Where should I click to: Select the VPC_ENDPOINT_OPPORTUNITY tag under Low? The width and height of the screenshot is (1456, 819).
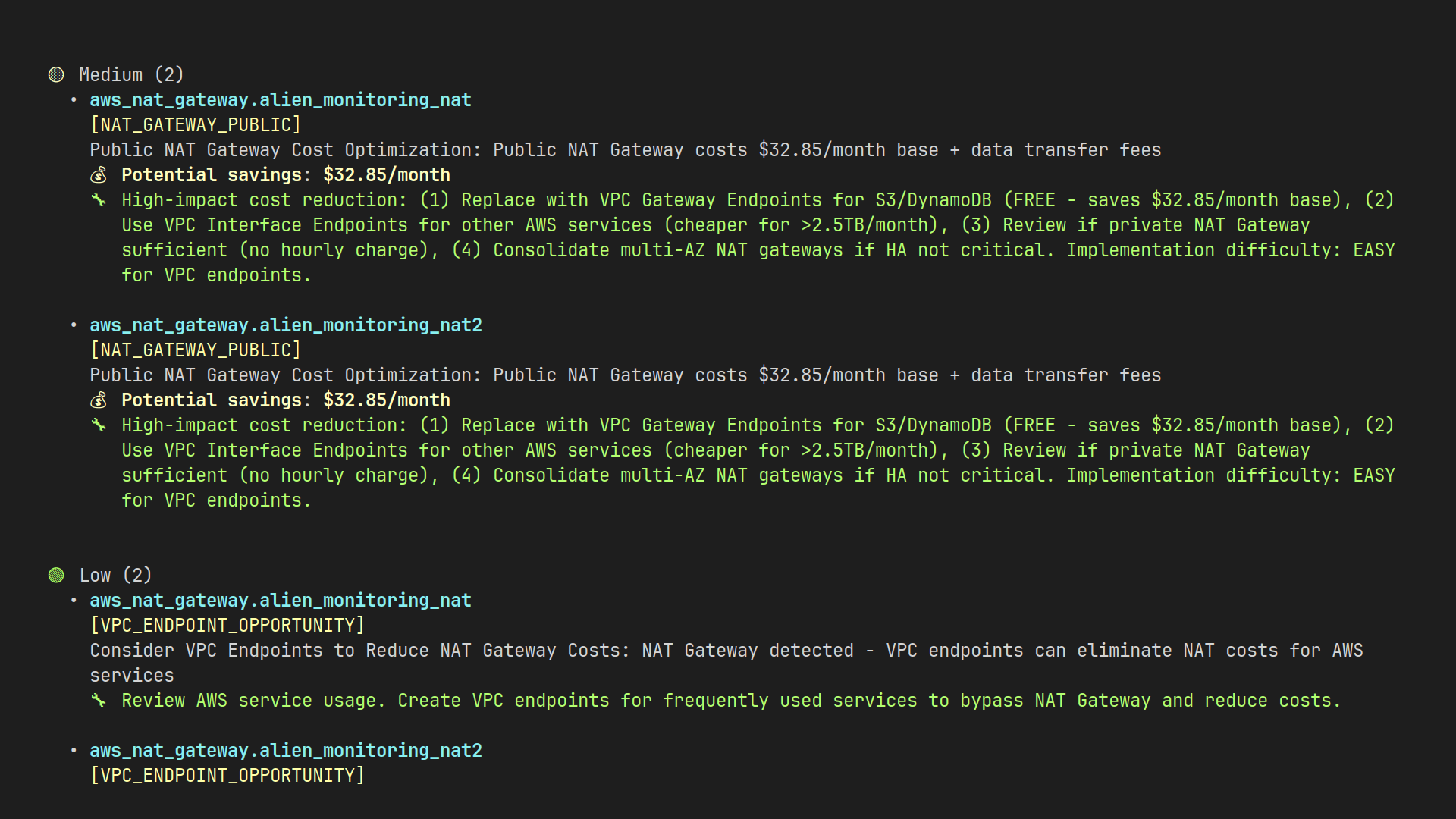pyautogui.click(x=227, y=625)
